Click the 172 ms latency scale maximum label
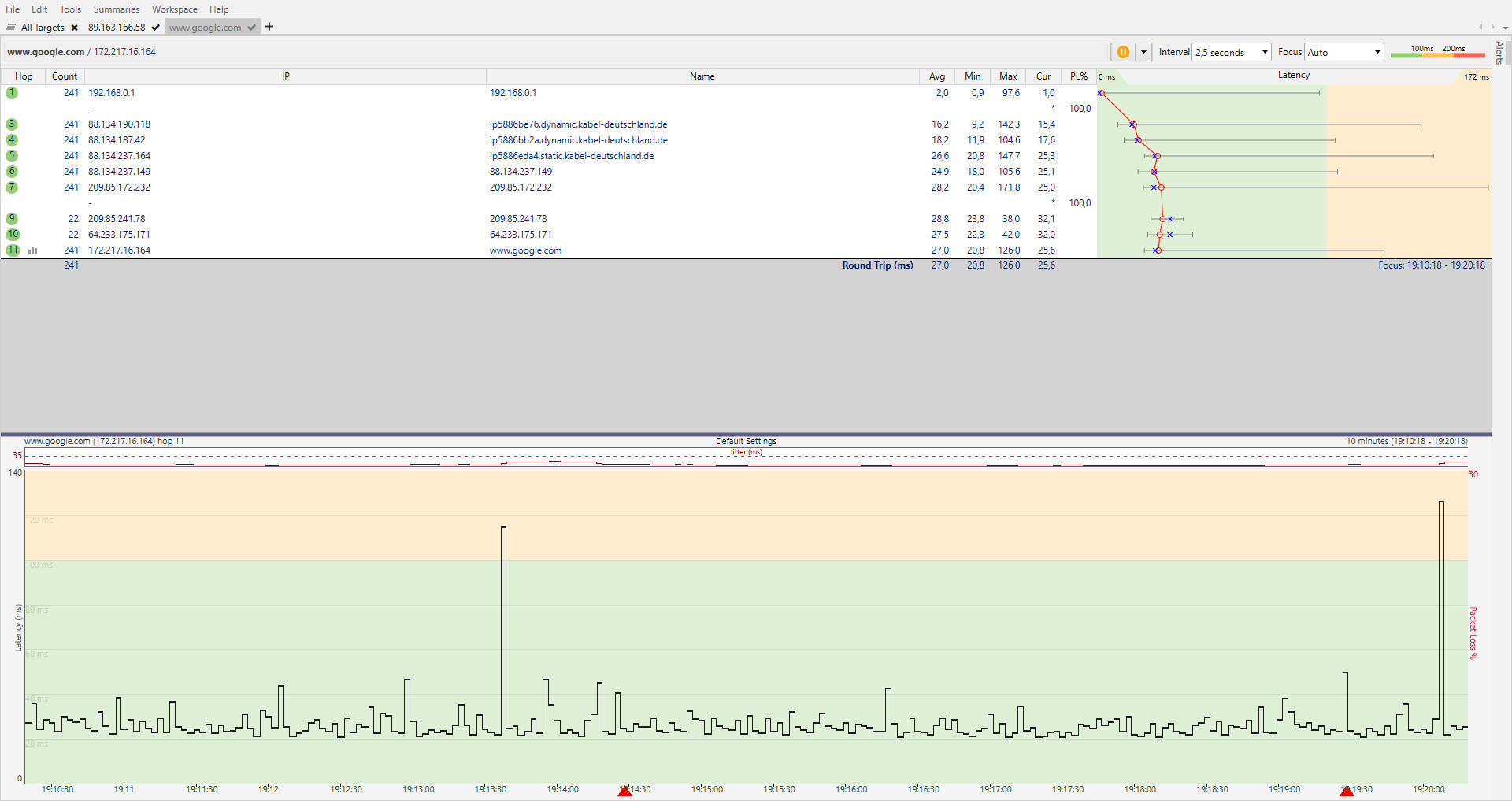Image resolution: width=1512 pixels, height=801 pixels. pos(1477,77)
